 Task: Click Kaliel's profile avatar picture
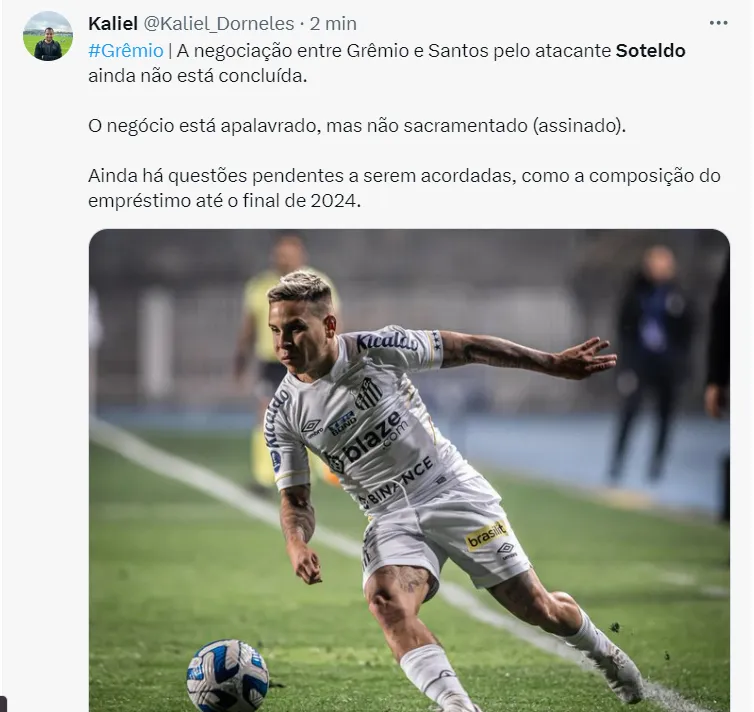(48, 37)
